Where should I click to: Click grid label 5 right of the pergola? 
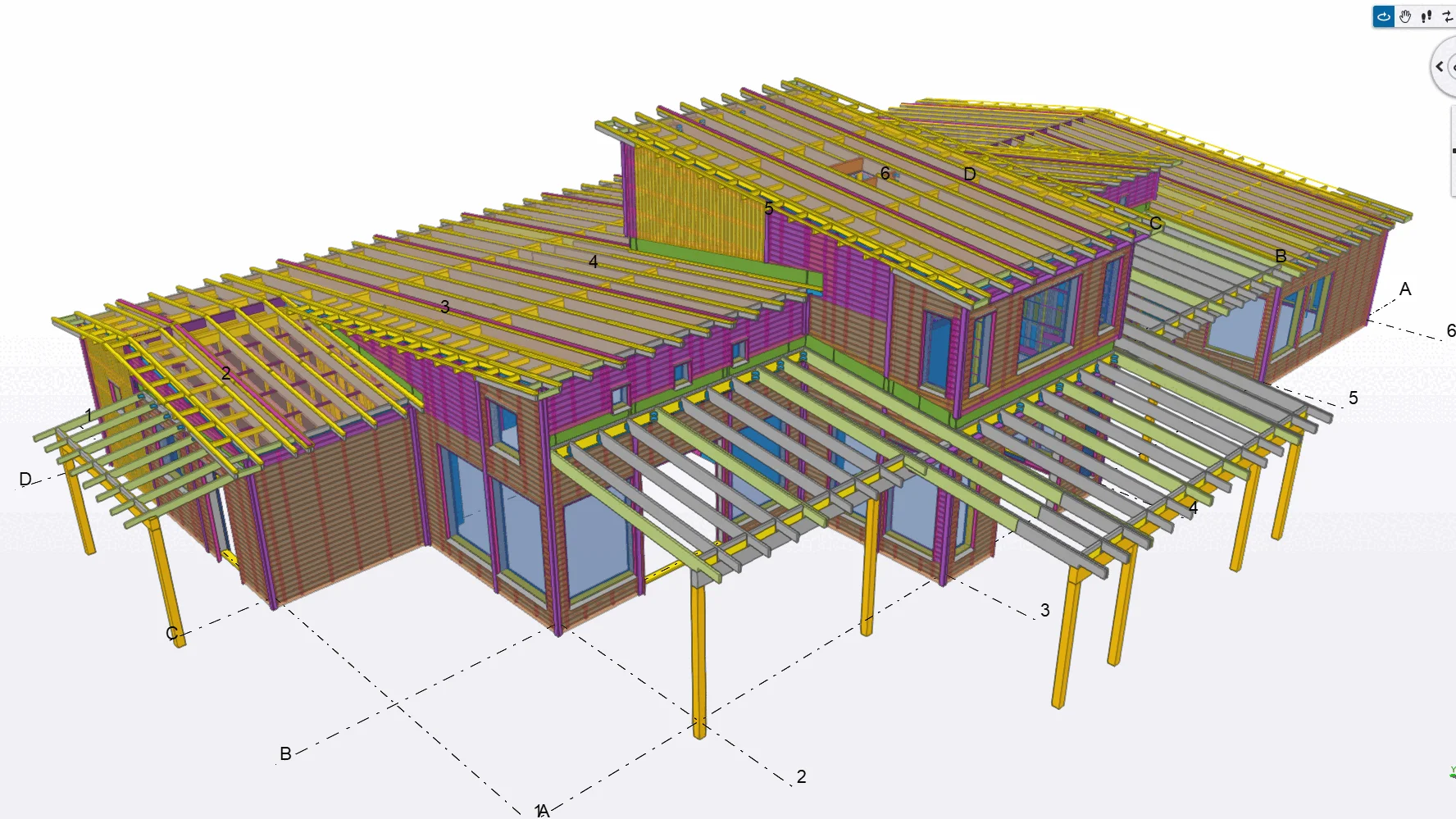1353,398
